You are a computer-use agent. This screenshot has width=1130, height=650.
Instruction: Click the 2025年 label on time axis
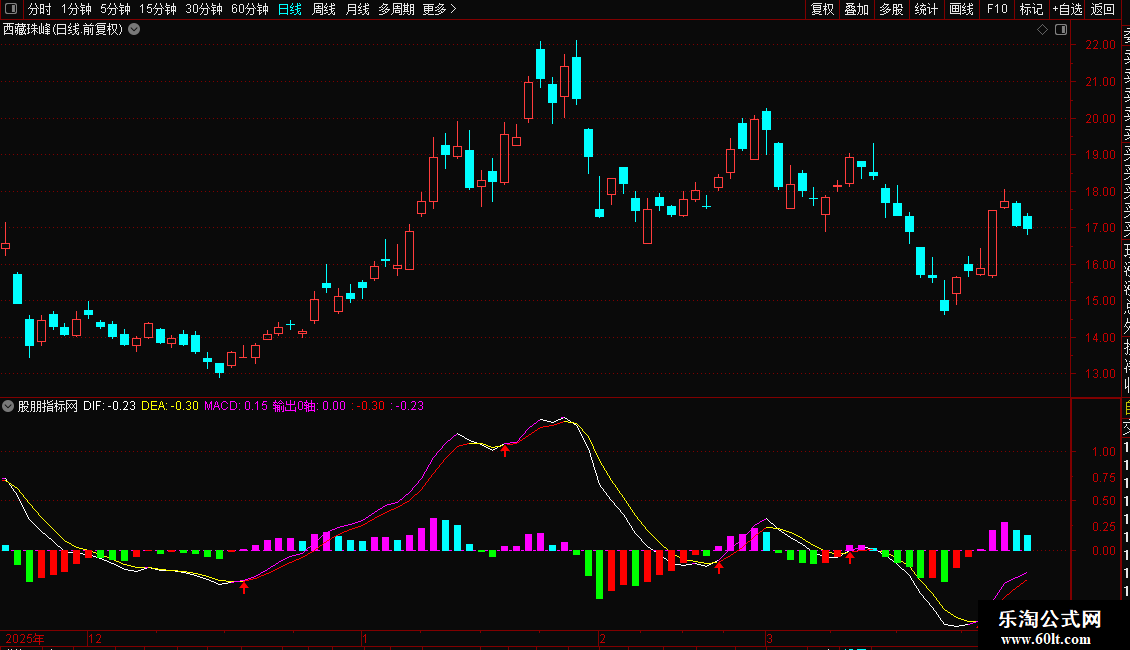(25, 639)
